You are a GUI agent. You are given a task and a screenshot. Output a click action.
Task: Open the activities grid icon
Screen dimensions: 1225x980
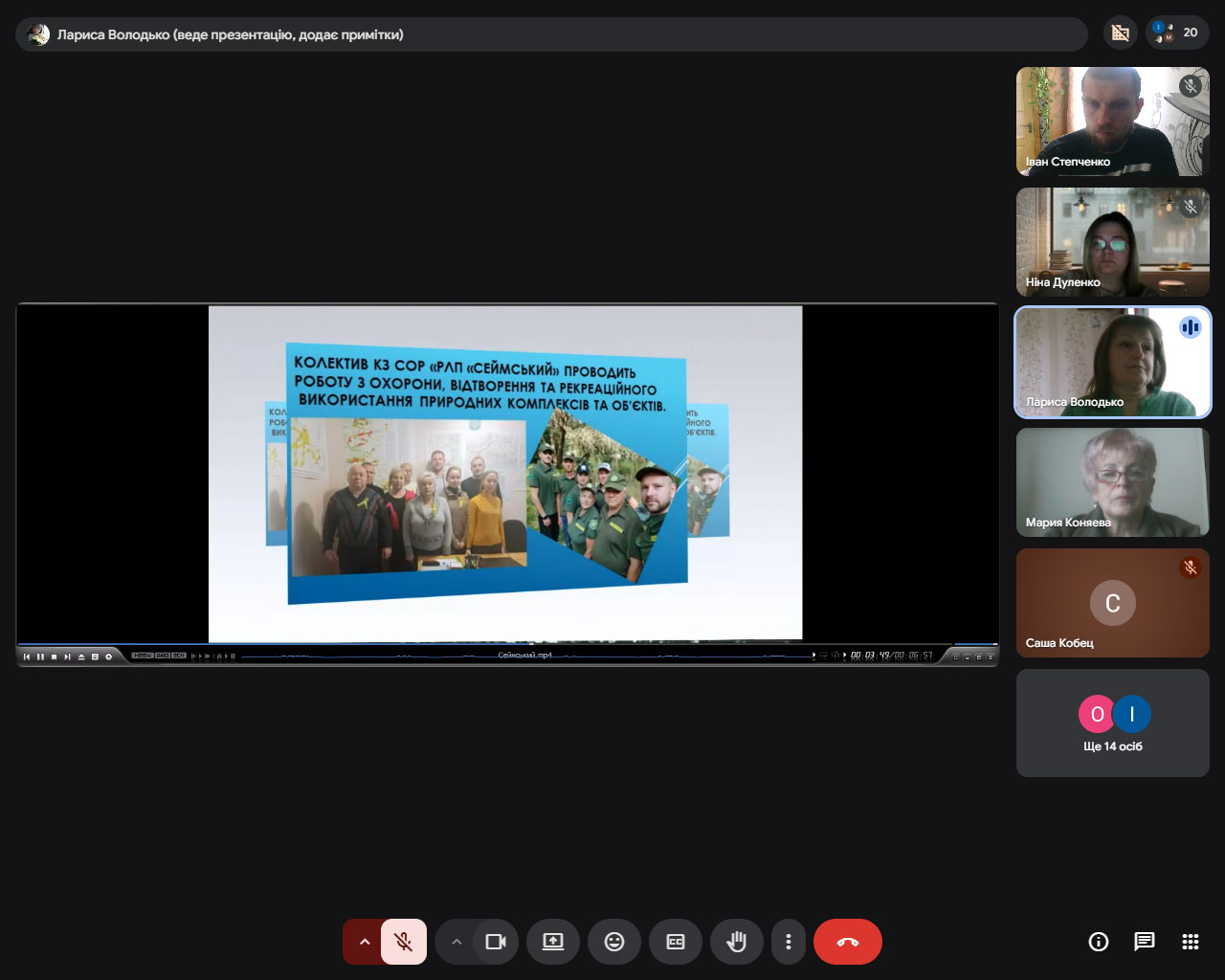(x=1191, y=942)
